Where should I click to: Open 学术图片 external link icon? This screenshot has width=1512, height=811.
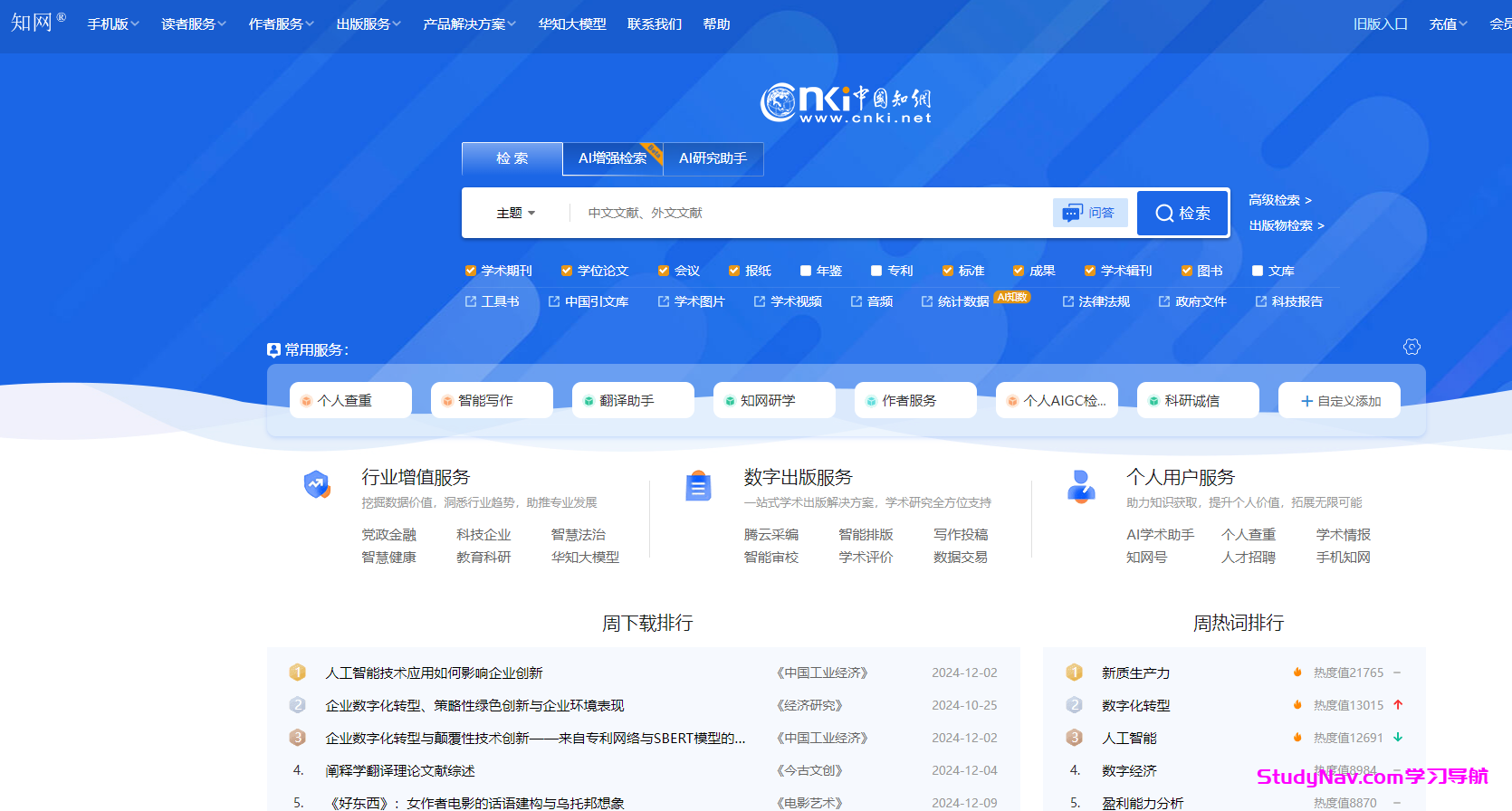[664, 301]
